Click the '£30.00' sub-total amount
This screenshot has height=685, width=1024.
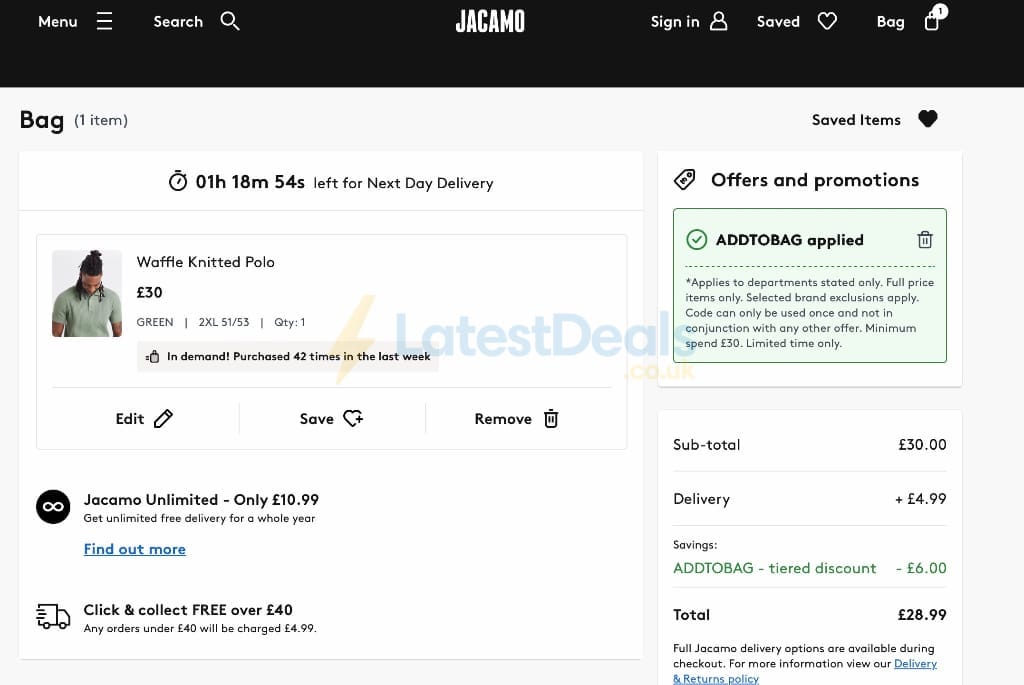922,445
